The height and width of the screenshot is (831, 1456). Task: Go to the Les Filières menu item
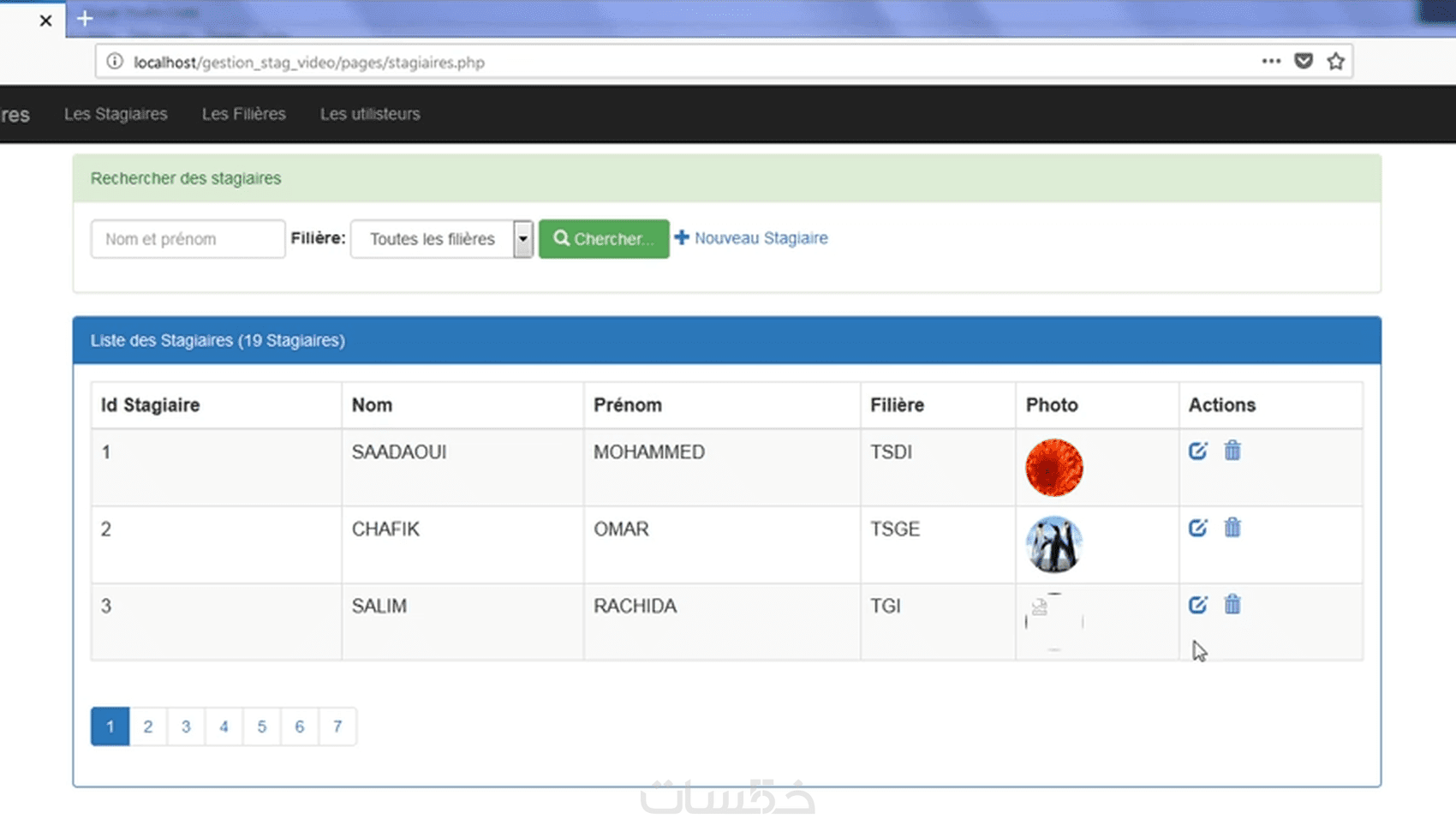pyautogui.click(x=244, y=114)
